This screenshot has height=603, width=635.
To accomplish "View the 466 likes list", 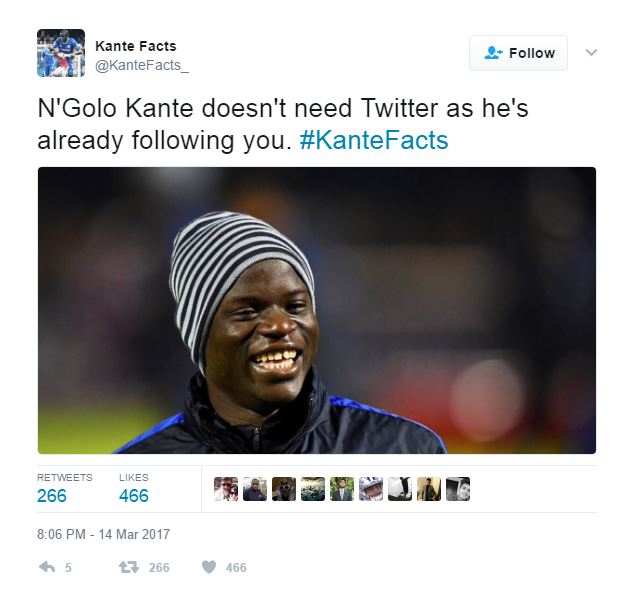I will click(x=134, y=489).
